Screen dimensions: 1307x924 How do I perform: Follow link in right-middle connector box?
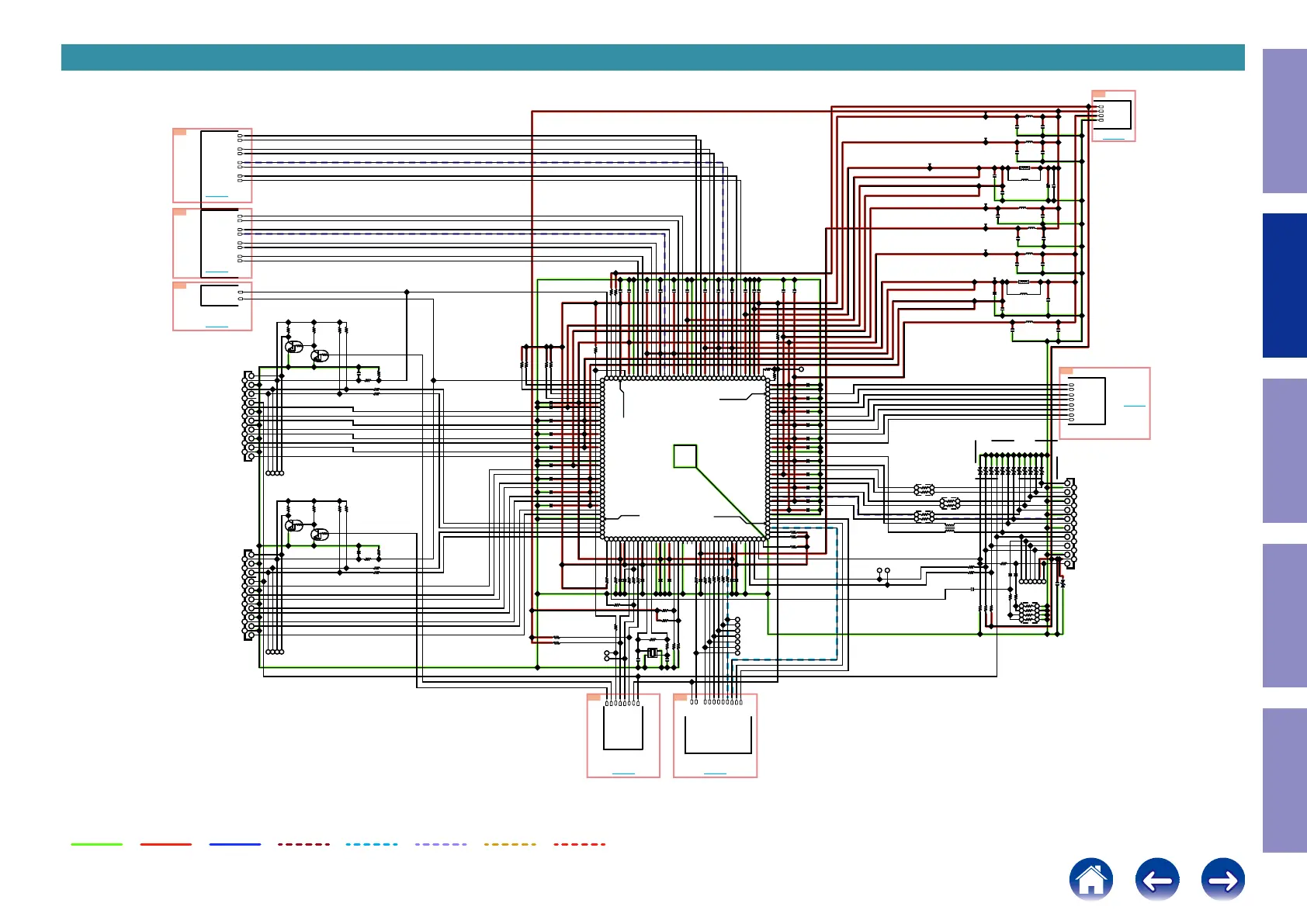click(x=1134, y=406)
